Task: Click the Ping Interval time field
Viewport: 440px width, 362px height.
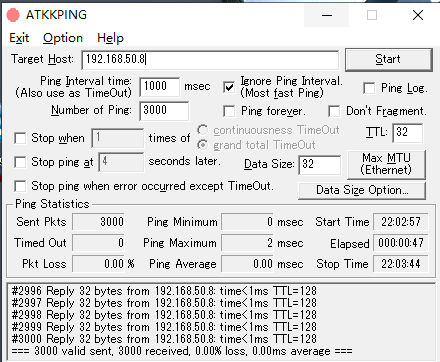Action: point(159,87)
